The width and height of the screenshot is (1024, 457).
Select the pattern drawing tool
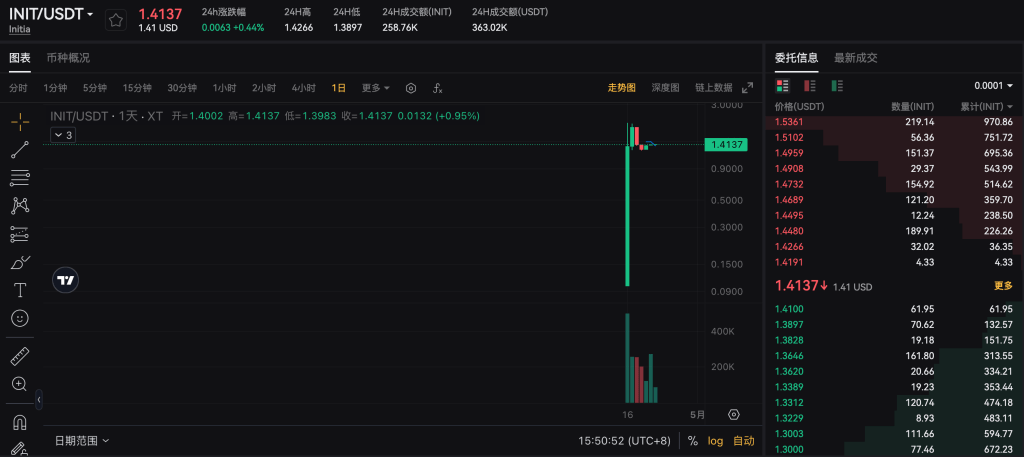coord(20,206)
